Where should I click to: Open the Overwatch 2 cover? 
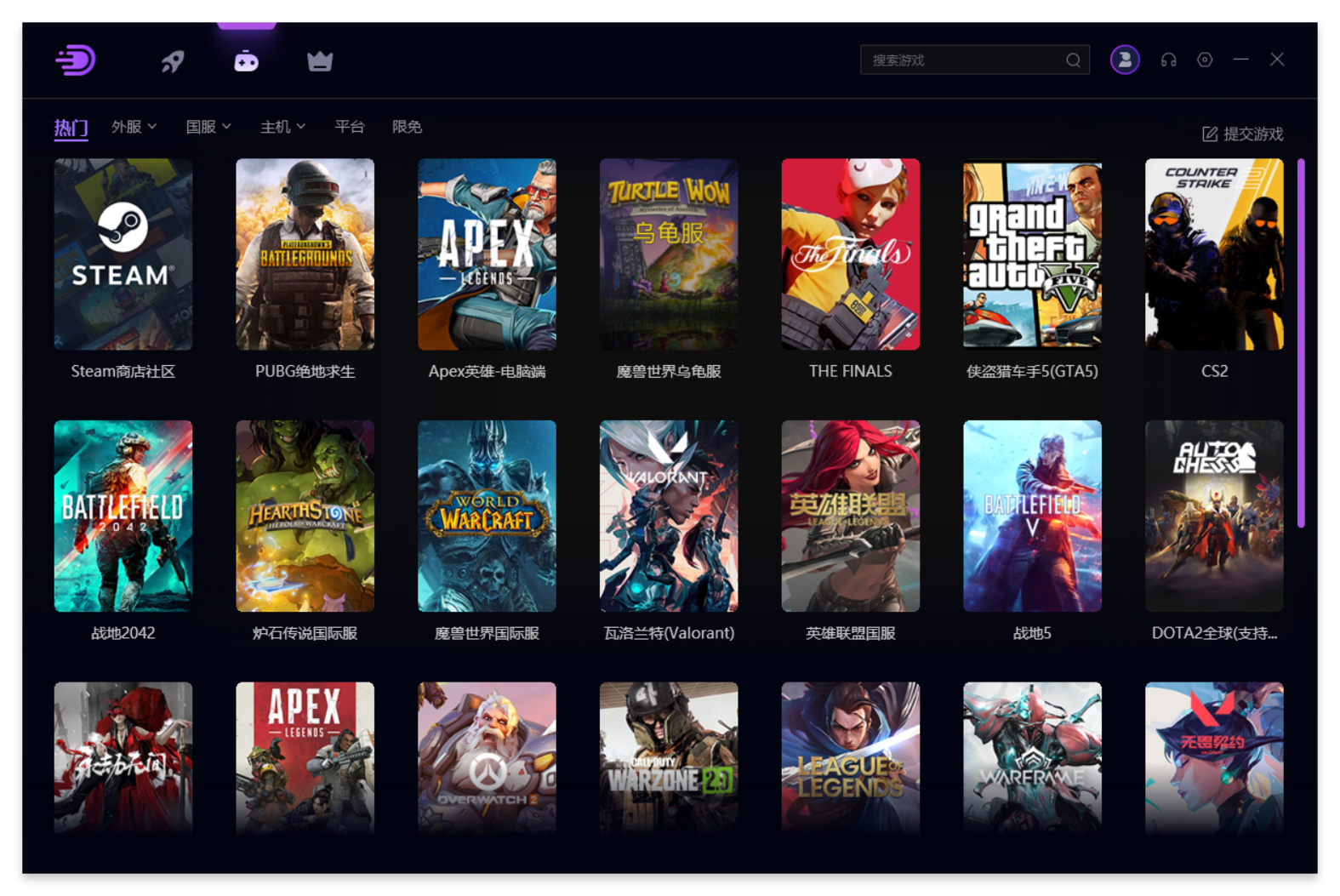487,758
